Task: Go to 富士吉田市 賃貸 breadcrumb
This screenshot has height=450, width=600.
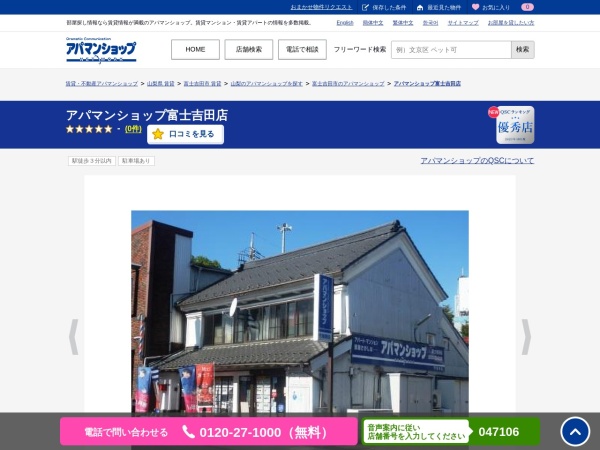Action: (202, 83)
